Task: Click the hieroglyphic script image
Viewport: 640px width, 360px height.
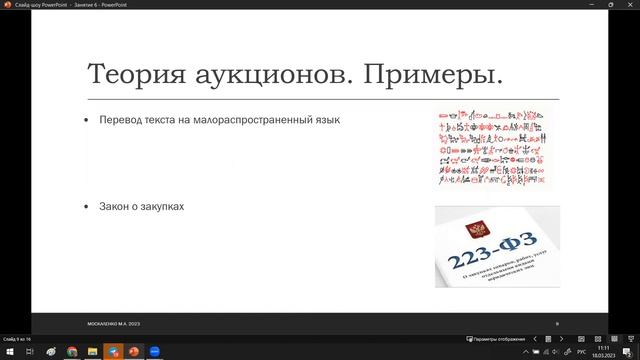Action: point(493,147)
